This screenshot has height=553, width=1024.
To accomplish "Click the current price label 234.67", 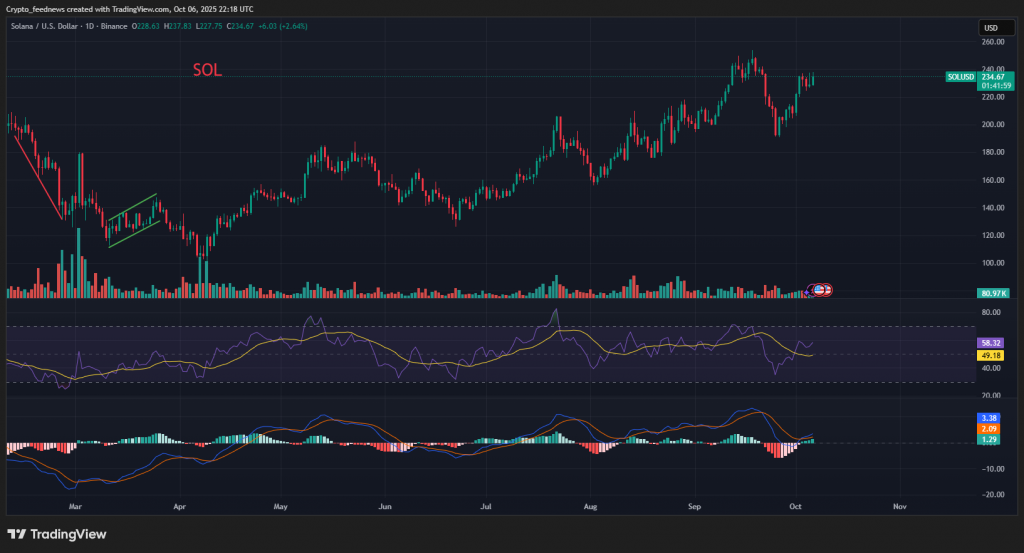I will coord(992,76).
